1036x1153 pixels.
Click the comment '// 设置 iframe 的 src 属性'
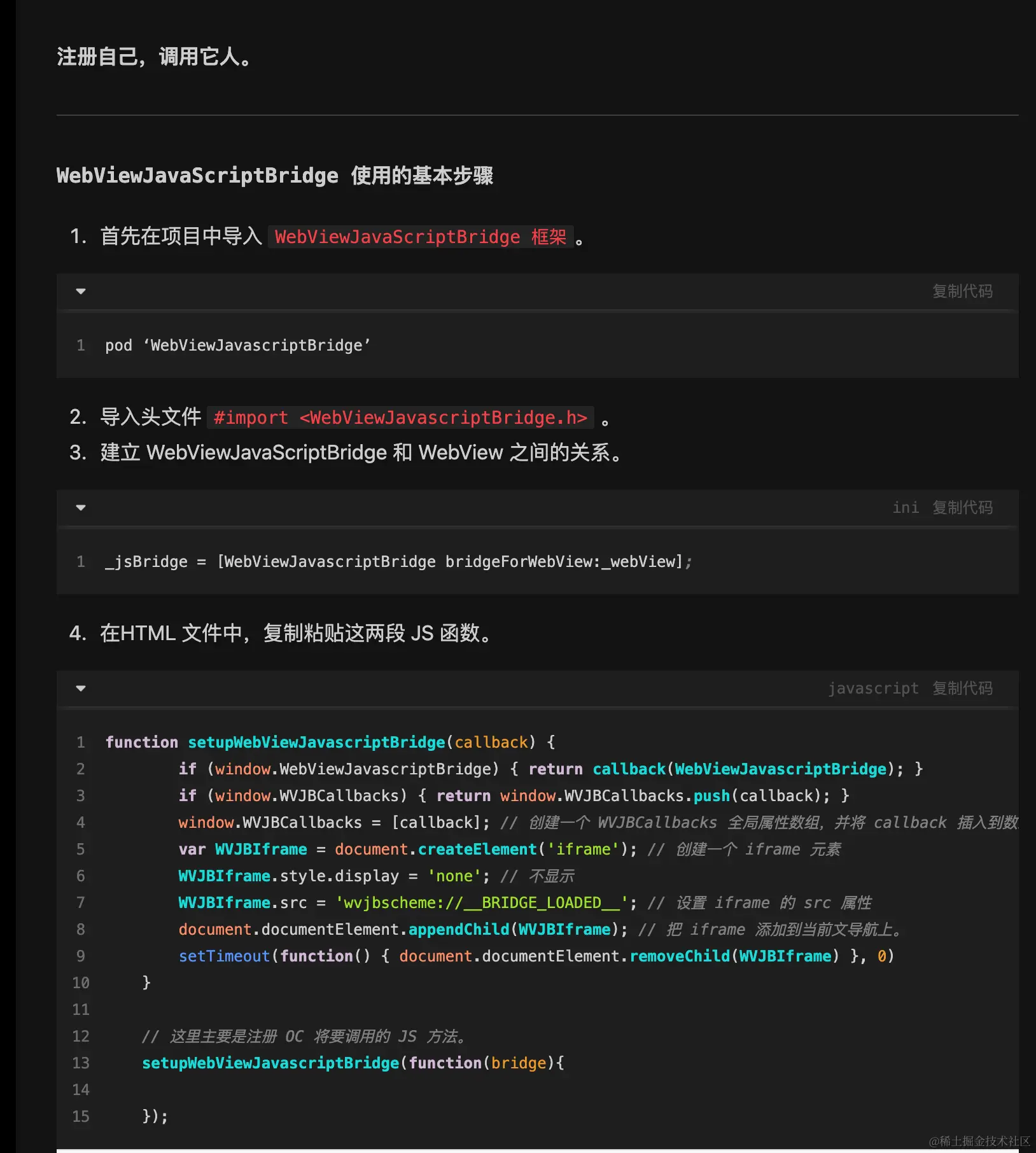click(x=759, y=903)
